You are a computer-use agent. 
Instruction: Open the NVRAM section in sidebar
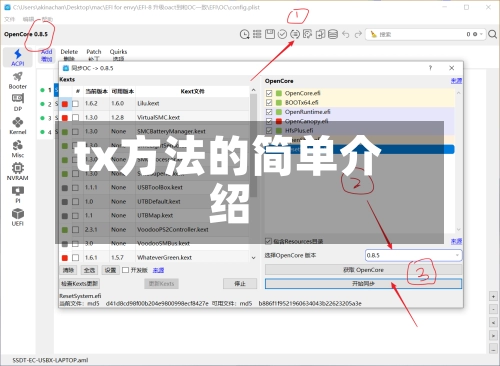click(x=18, y=172)
